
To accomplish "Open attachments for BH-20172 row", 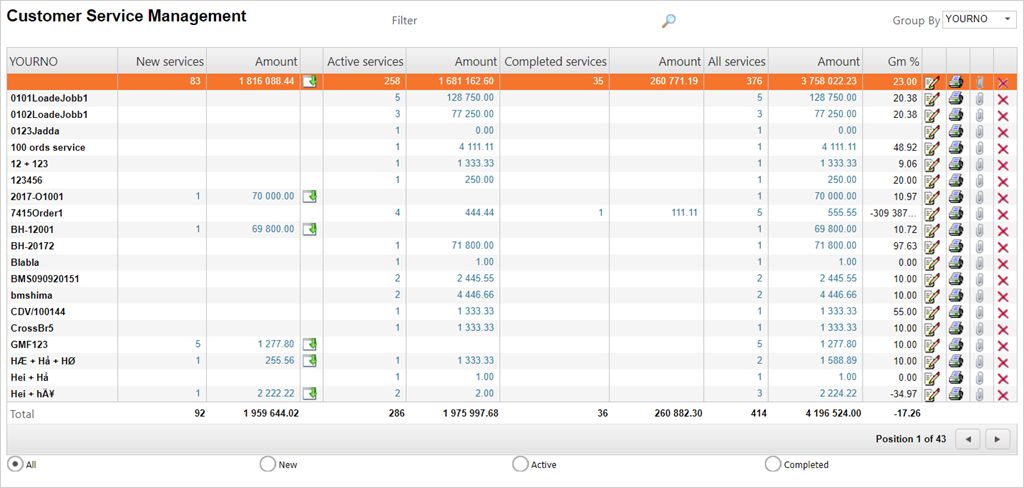I will 980,246.
